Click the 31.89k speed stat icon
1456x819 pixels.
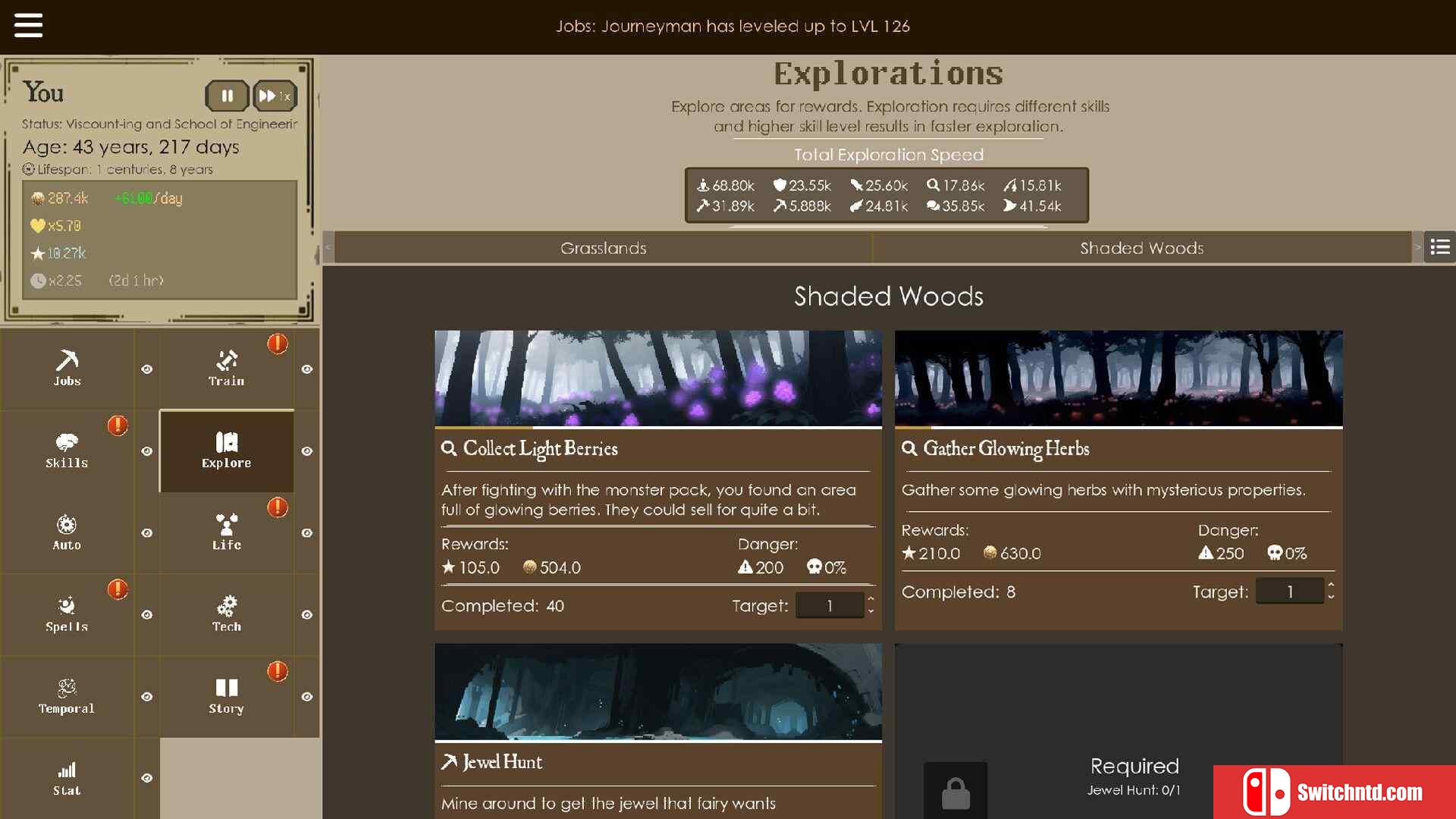[x=703, y=206]
